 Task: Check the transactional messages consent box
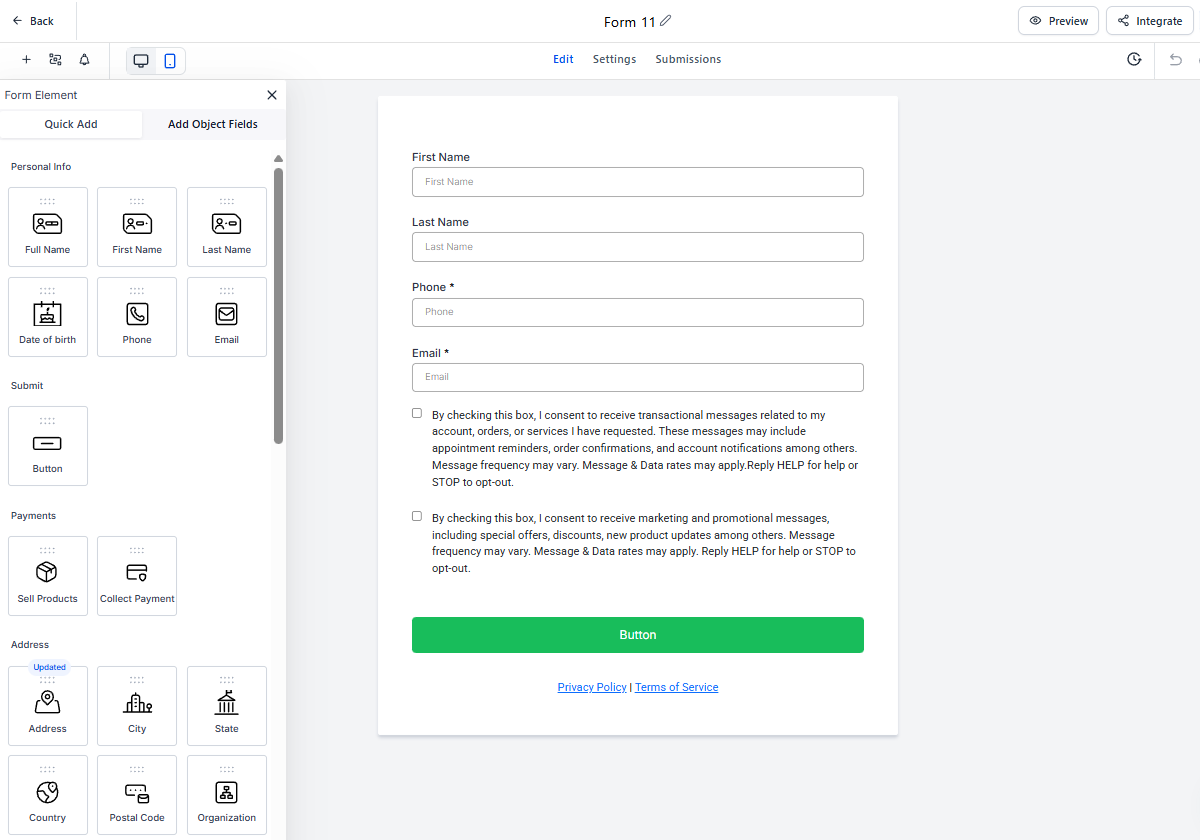click(417, 413)
